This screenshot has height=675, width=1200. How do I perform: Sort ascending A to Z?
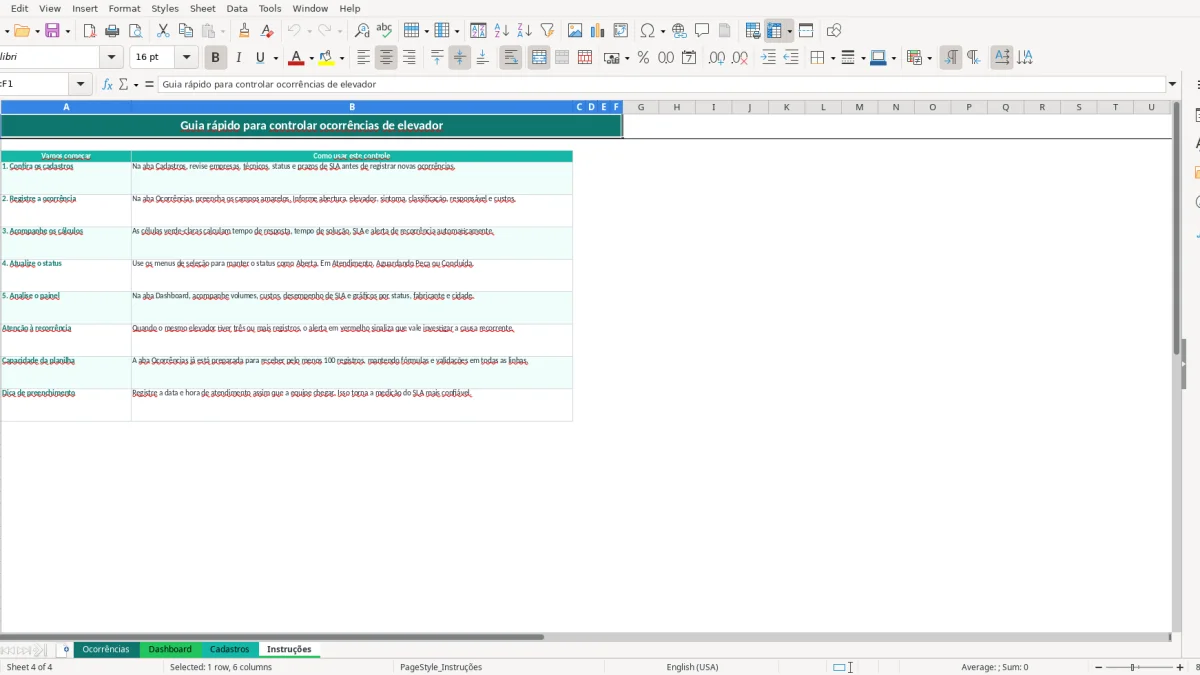(502, 31)
